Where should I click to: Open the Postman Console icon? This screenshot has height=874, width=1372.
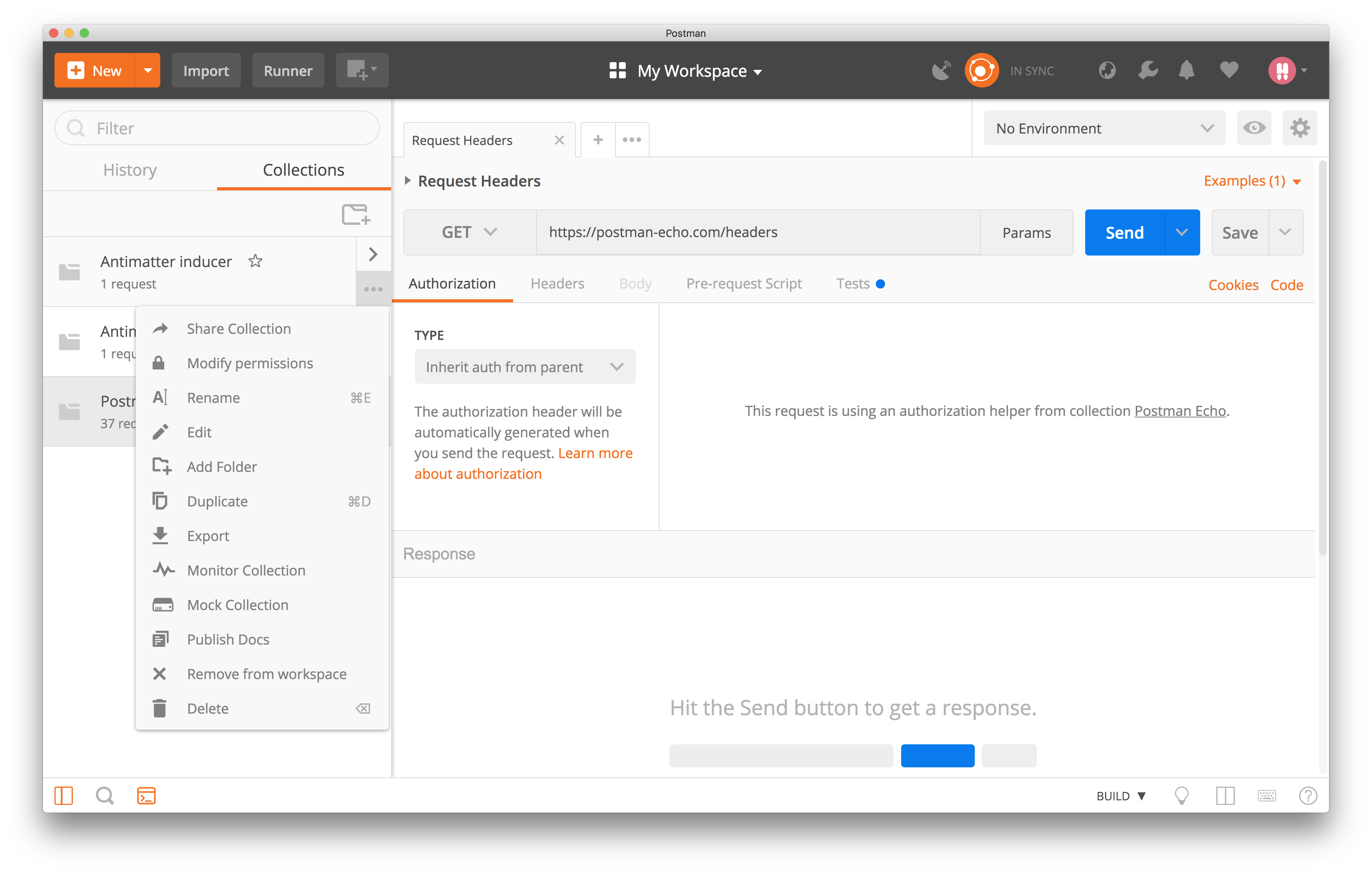146,795
